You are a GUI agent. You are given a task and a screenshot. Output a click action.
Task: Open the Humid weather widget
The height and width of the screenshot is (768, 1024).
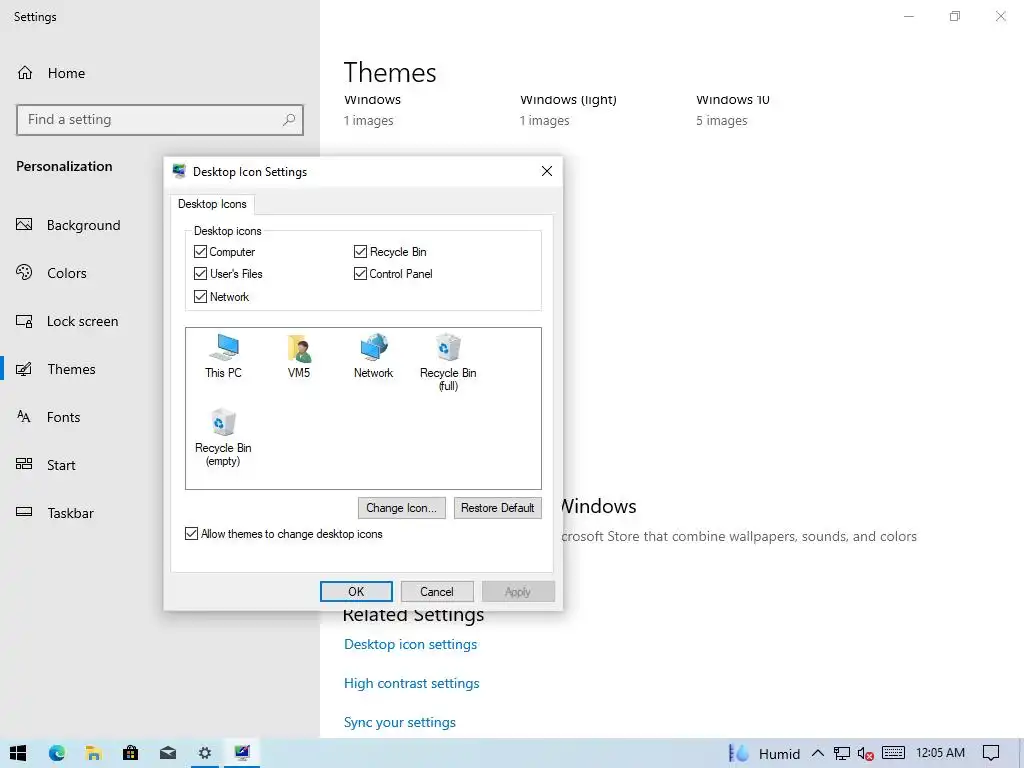pyautogui.click(x=764, y=754)
